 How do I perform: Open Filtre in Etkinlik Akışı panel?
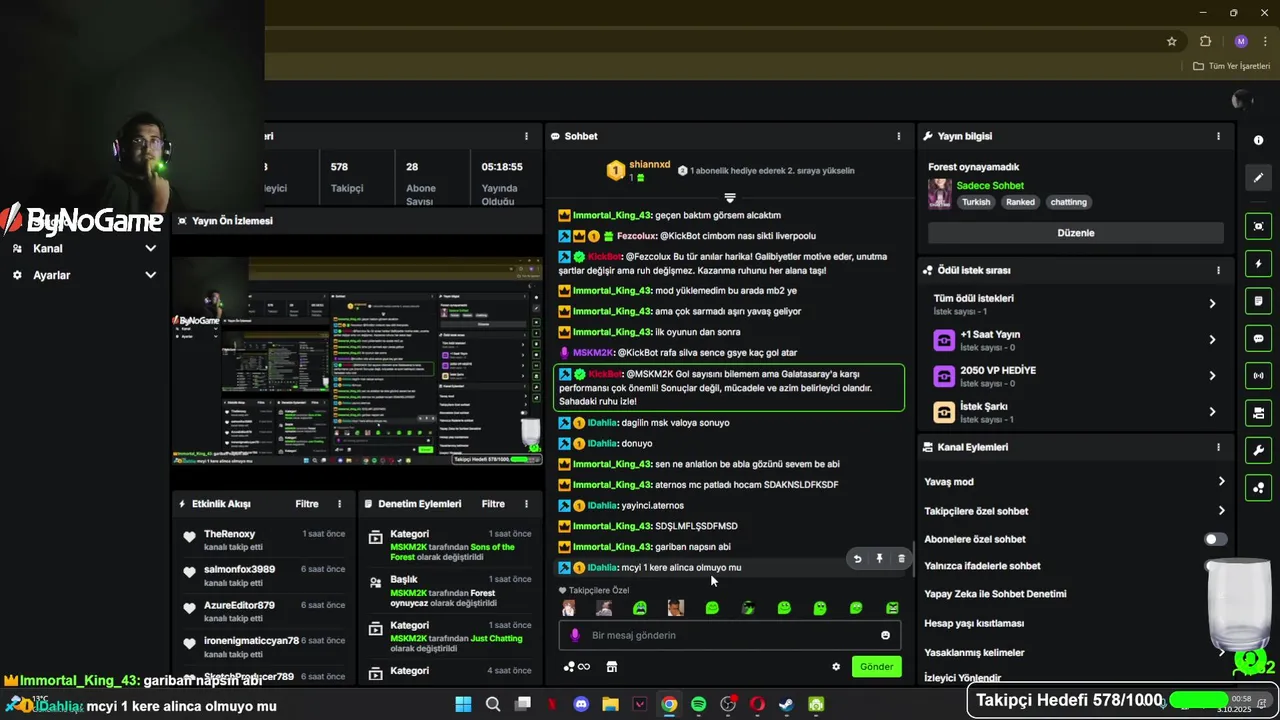[x=307, y=504]
